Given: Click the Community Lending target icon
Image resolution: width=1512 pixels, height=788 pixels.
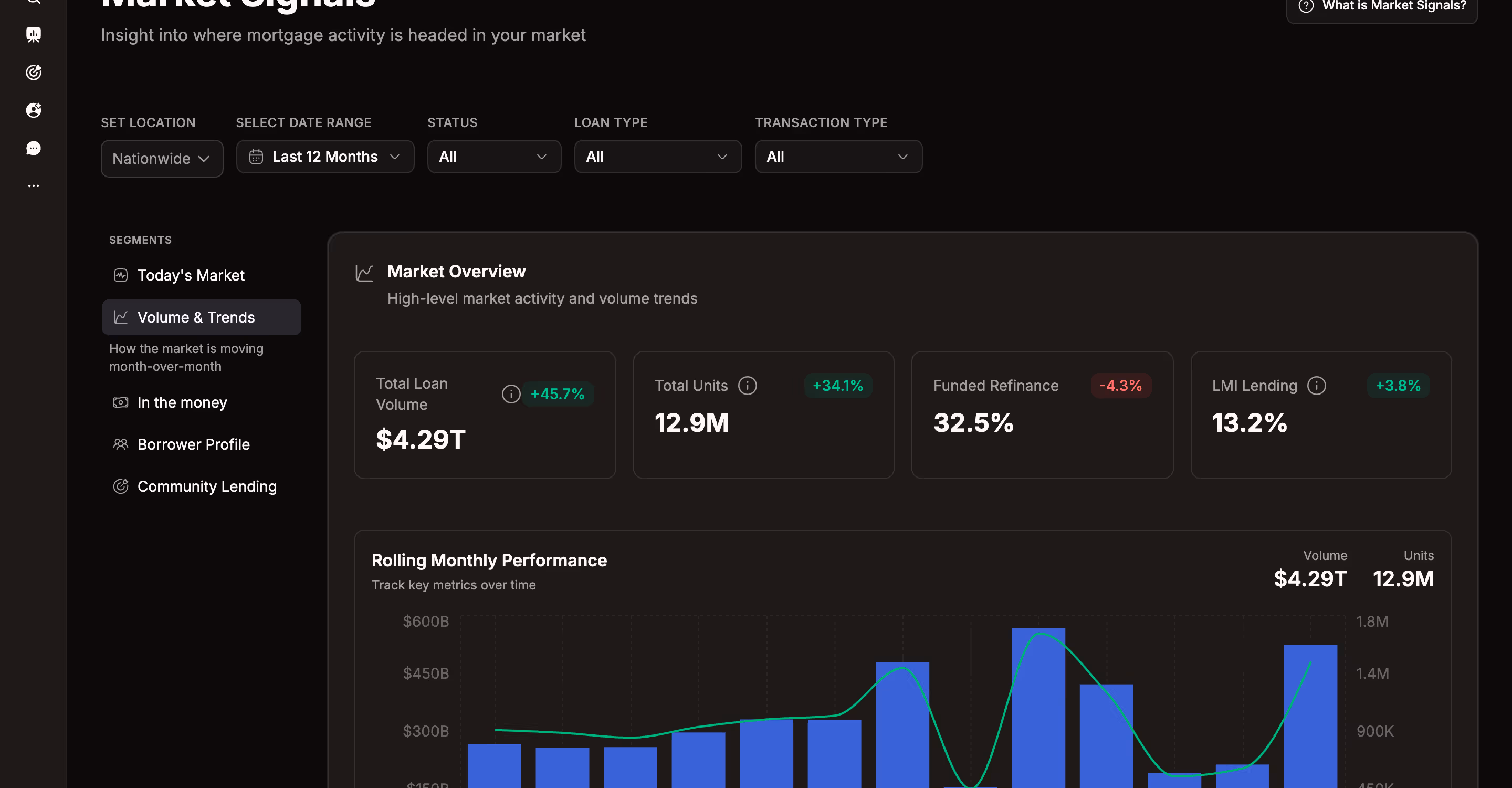Looking at the screenshot, I should tap(120, 486).
